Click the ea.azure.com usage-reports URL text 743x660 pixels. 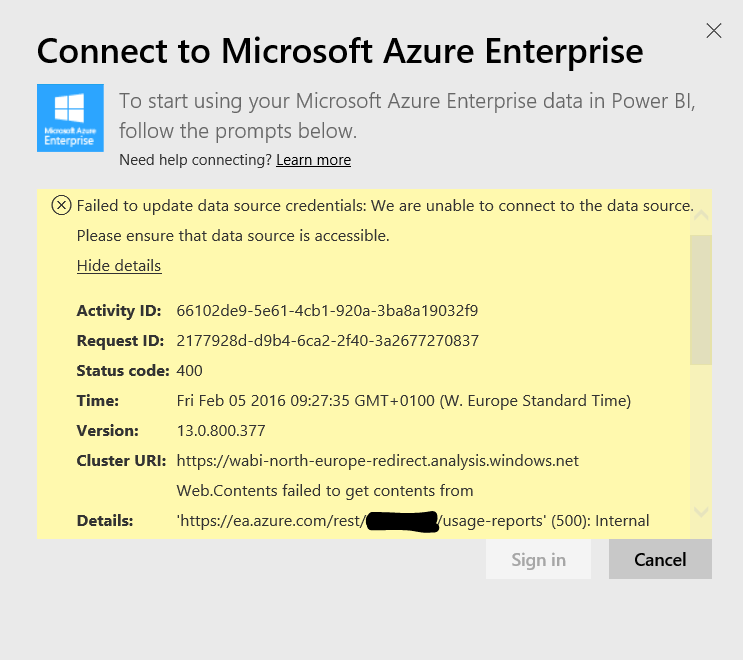pos(270,521)
